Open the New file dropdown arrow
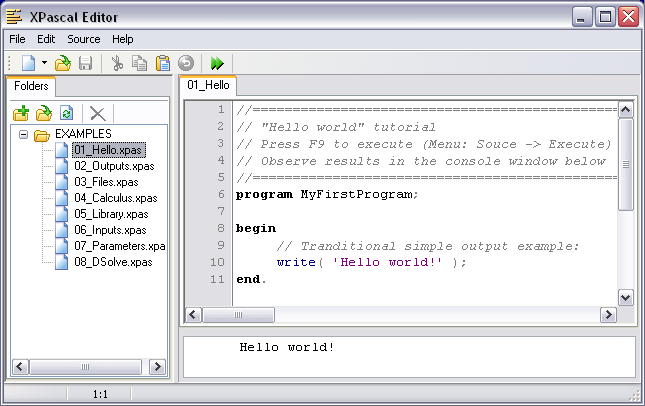645x406 pixels. coord(44,63)
